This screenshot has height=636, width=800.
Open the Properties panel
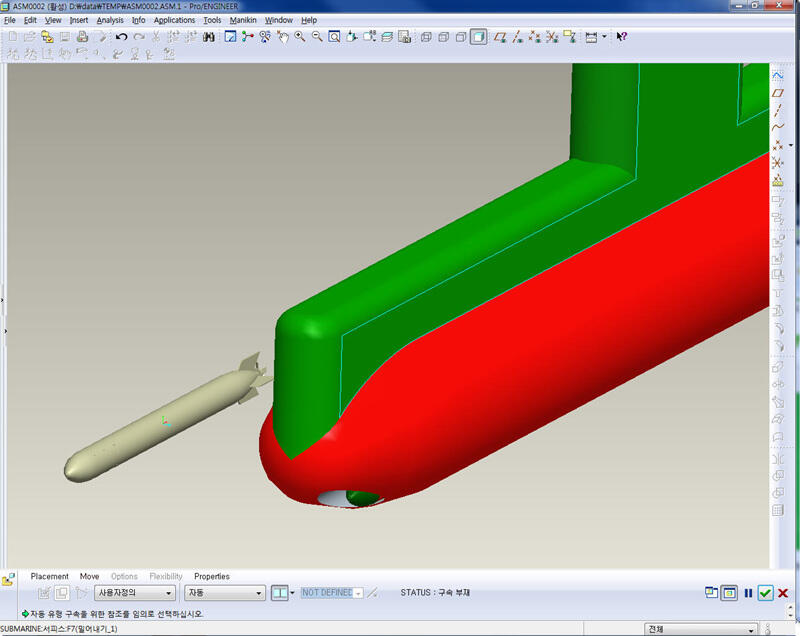pyautogui.click(x=211, y=576)
